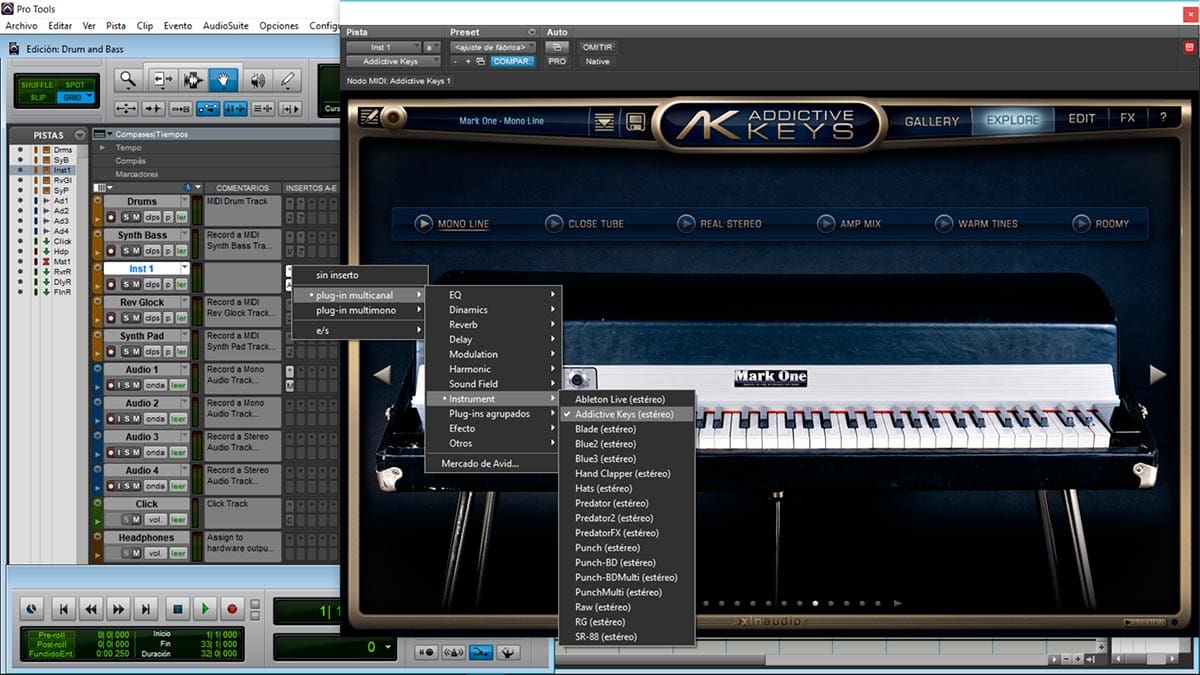Enable Shuffle edit mode
The image size is (1200, 675).
pos(37,85)
